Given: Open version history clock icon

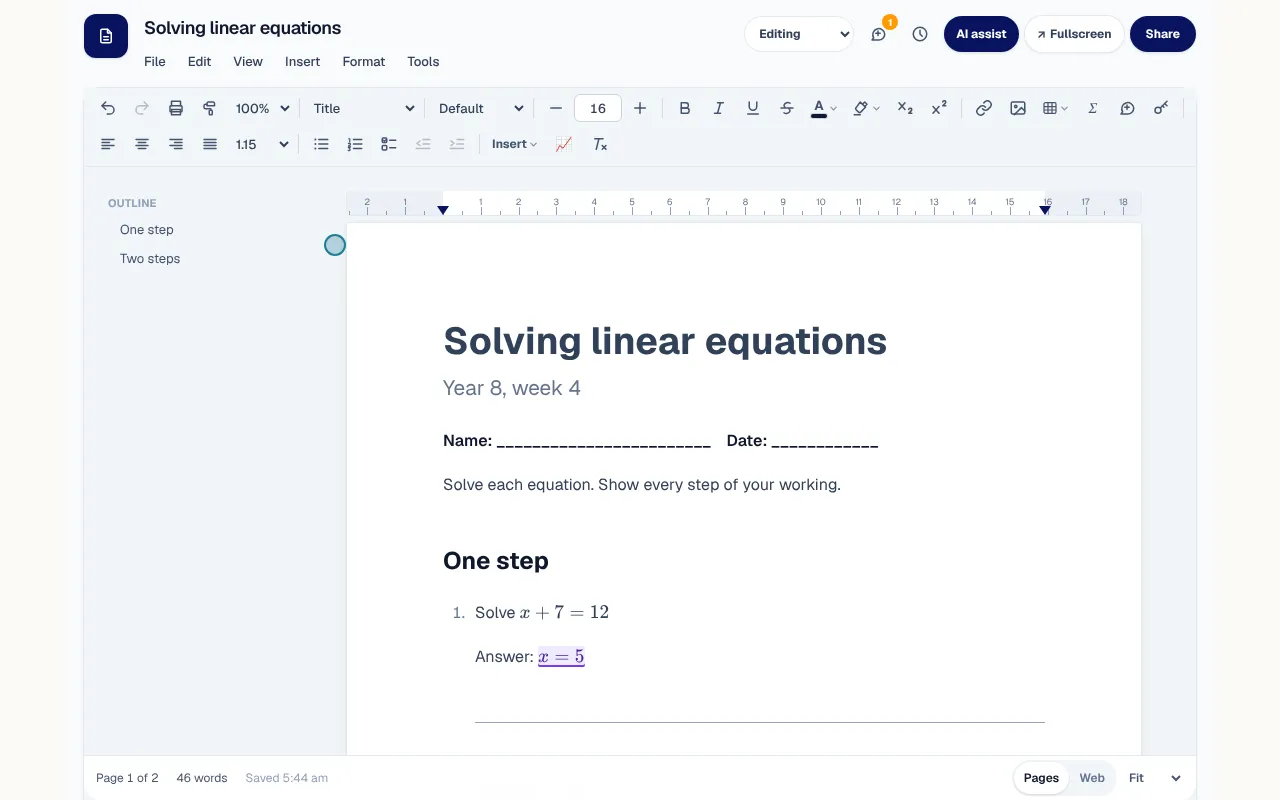Looking at the screenshot, I should click(x=920, y=34).
